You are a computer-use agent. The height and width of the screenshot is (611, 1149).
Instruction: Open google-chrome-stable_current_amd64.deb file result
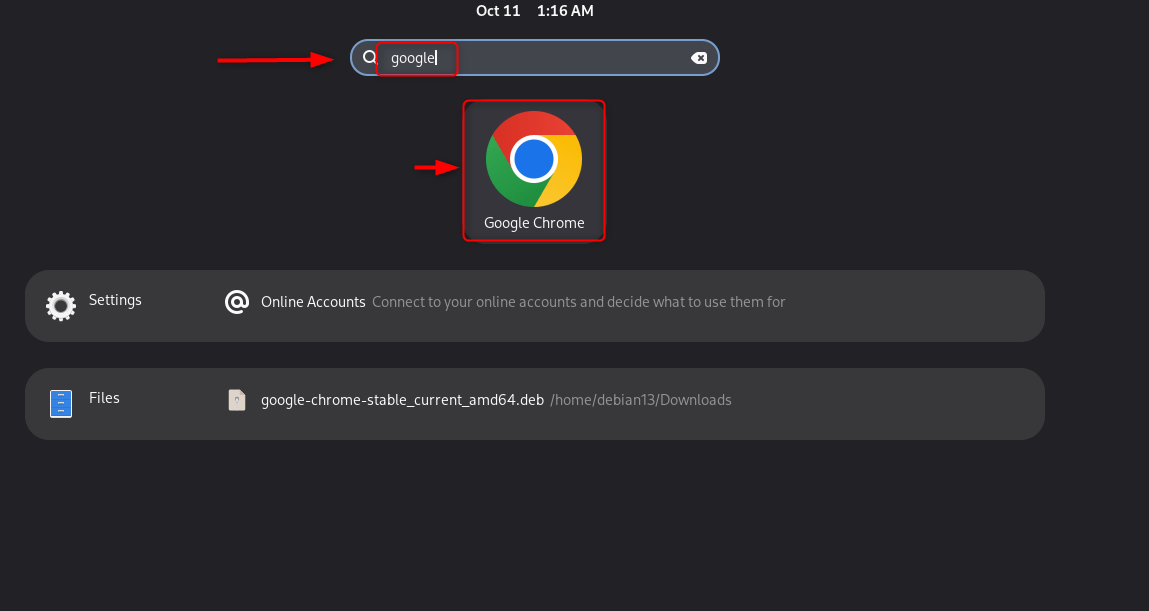tap(402, 400)
